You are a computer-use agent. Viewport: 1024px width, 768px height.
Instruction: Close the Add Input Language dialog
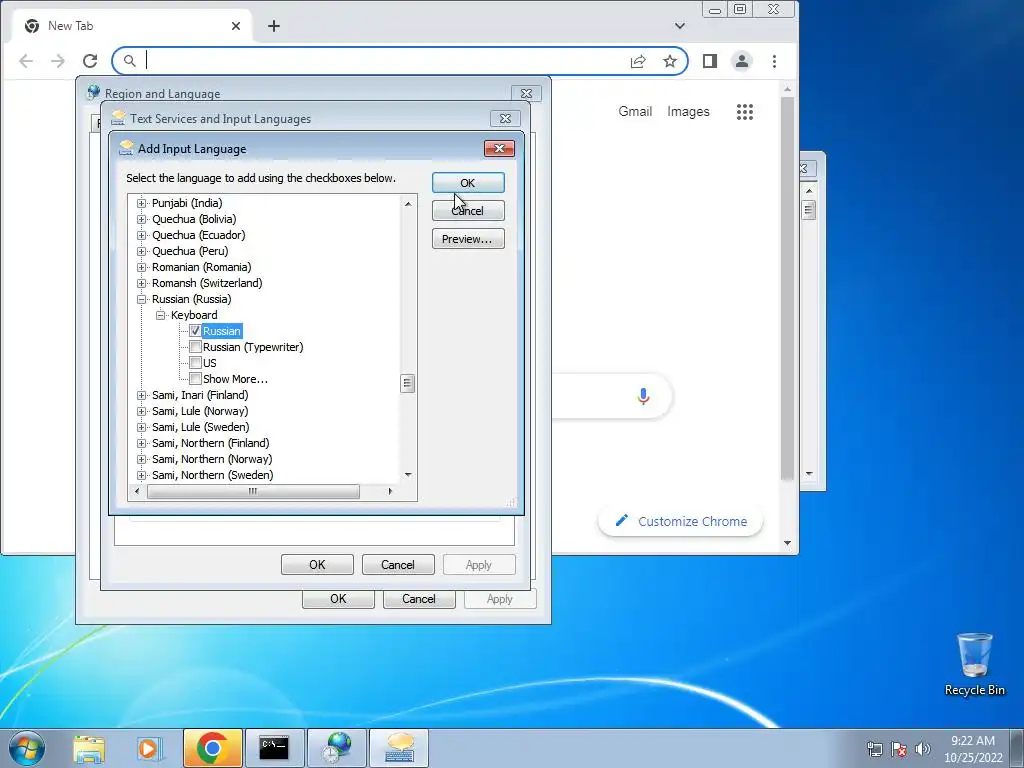pos(500,149)
